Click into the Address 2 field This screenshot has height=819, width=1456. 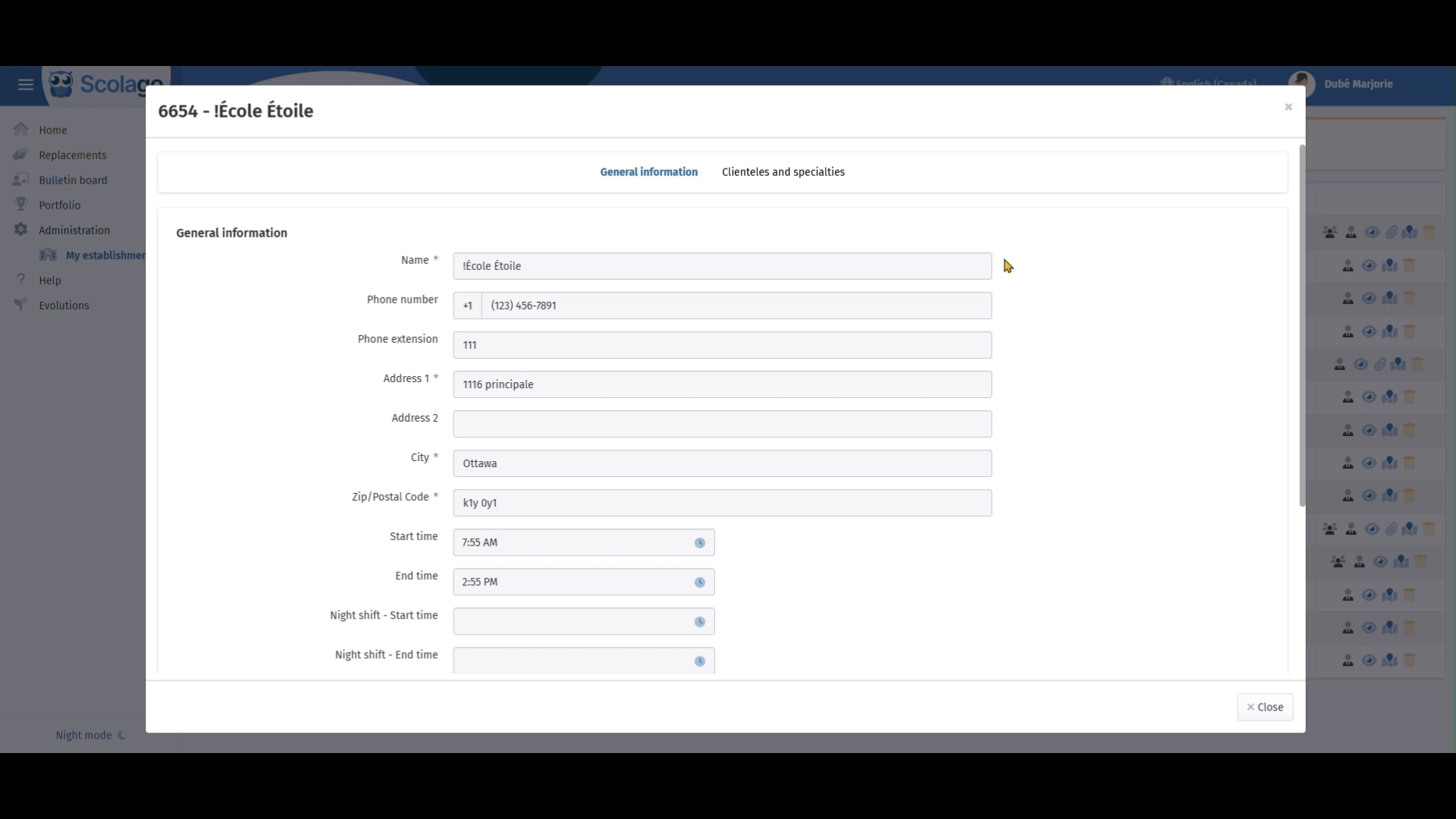click(721, 424)
